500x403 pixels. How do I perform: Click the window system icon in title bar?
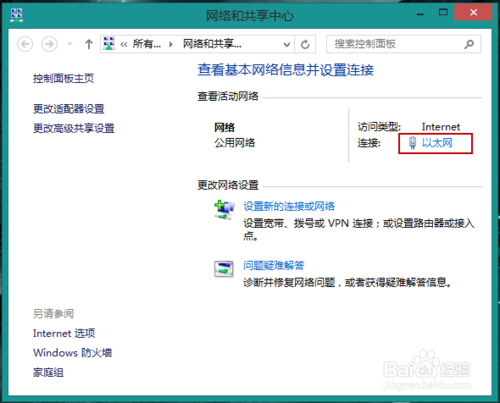point(16,15)
